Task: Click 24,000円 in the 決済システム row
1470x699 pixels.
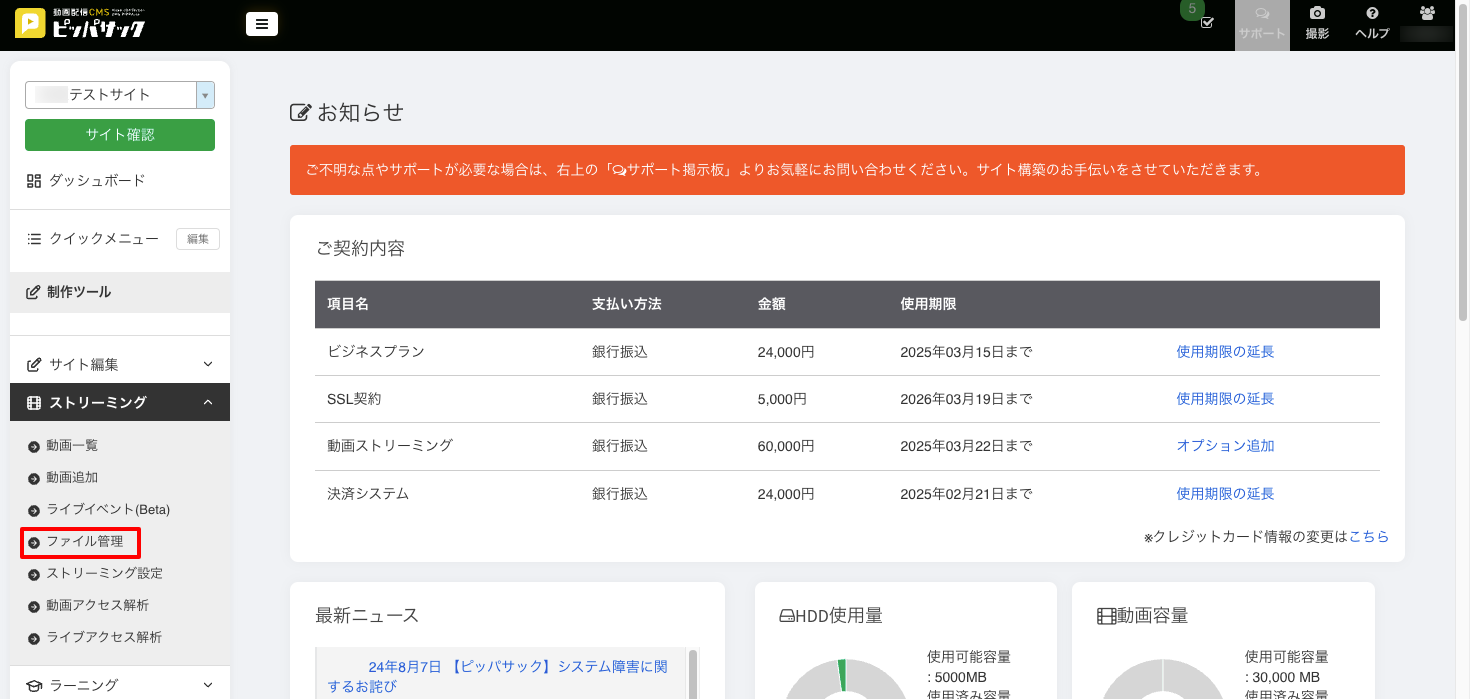Action: point(786,494)
